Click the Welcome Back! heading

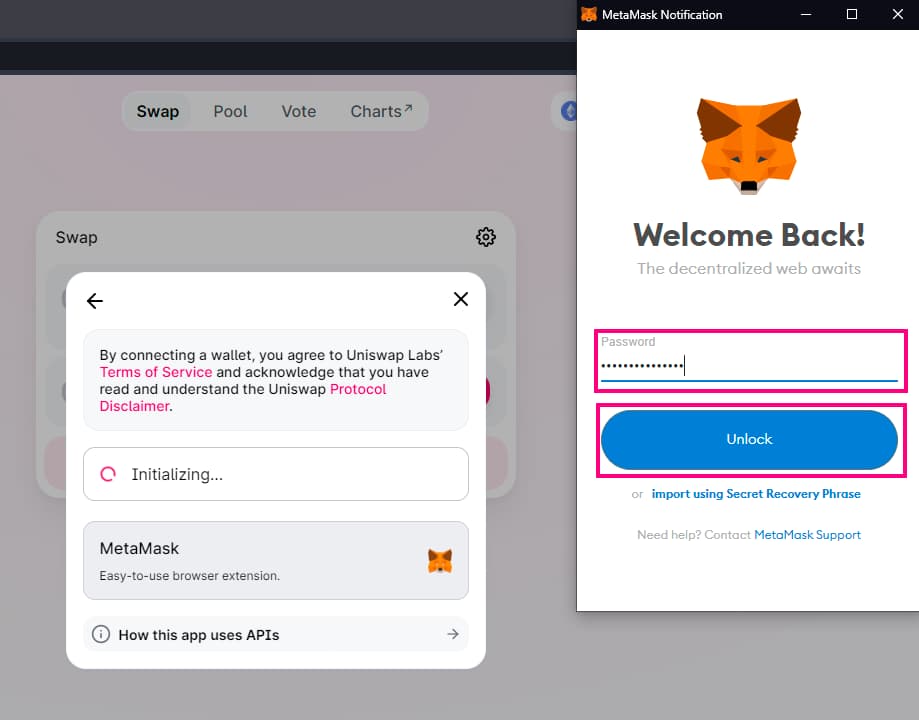click(749, 235)
